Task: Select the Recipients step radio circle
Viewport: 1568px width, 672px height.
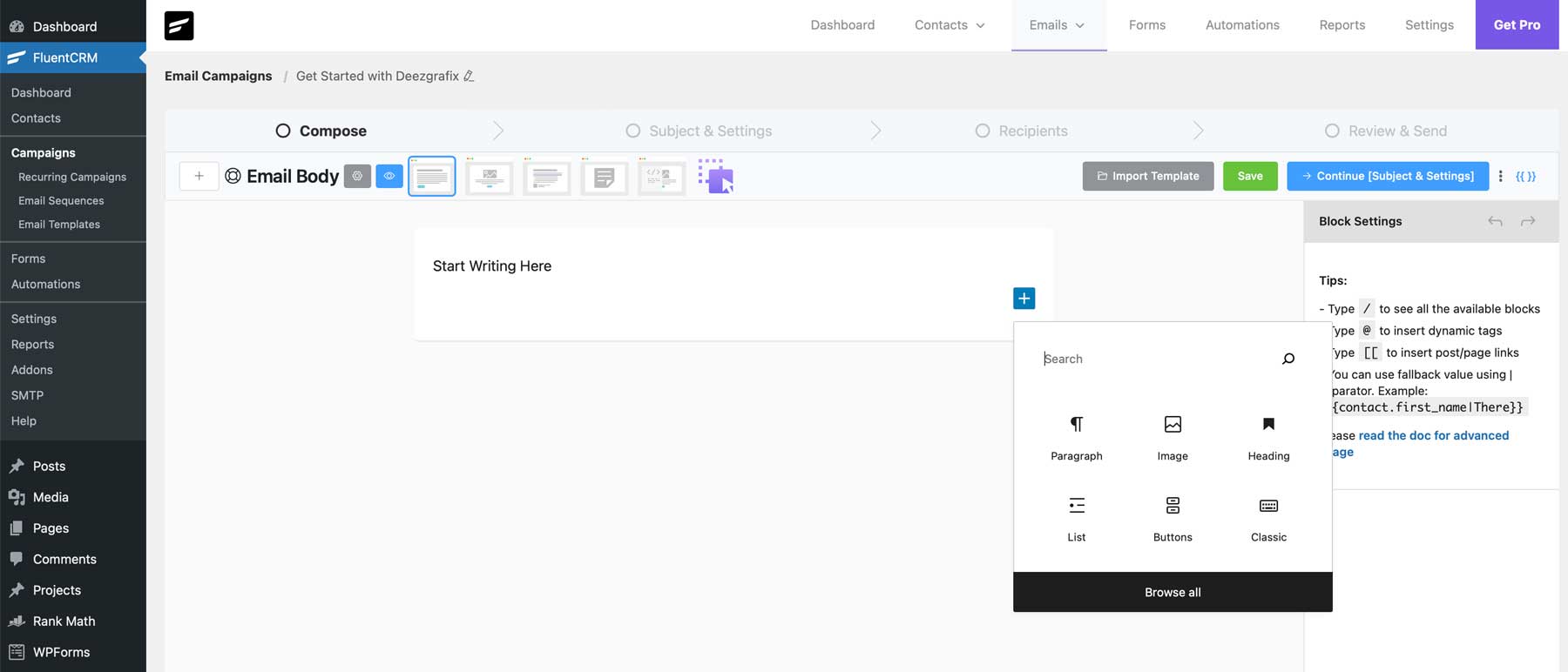Action: click(983, 131)
